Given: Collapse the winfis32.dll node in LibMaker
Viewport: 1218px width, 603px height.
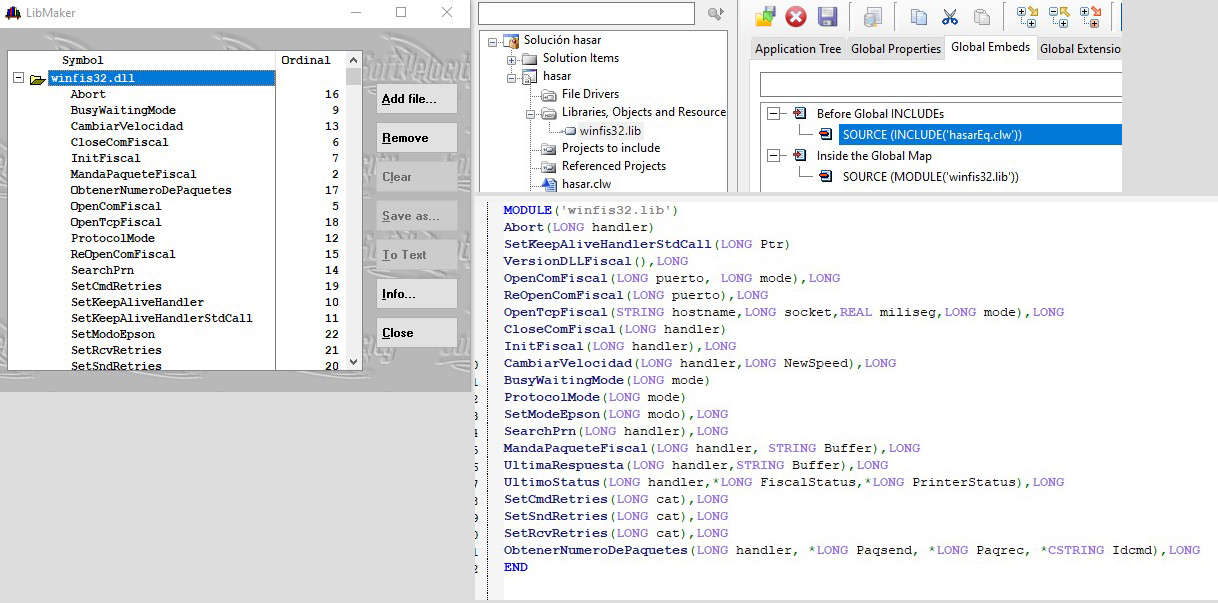Looking at the screenshot, I should 18,78.
